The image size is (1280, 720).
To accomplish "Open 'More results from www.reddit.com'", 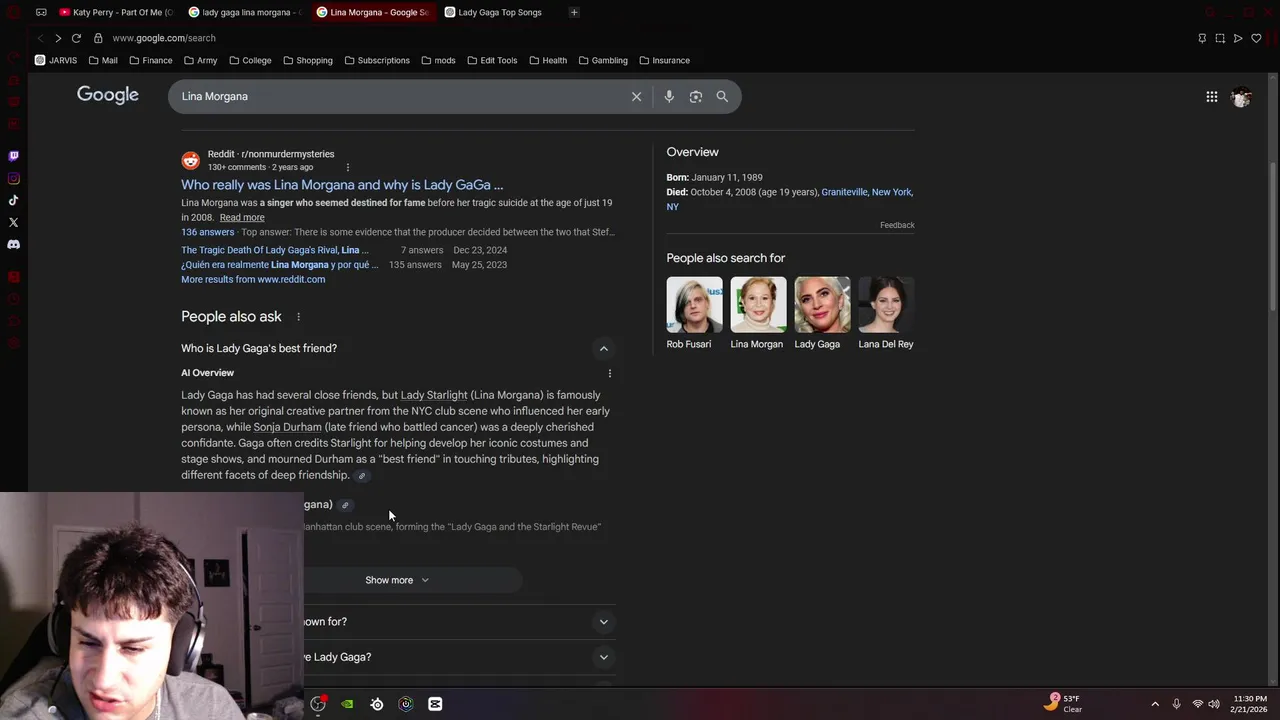I will [253, 279].
